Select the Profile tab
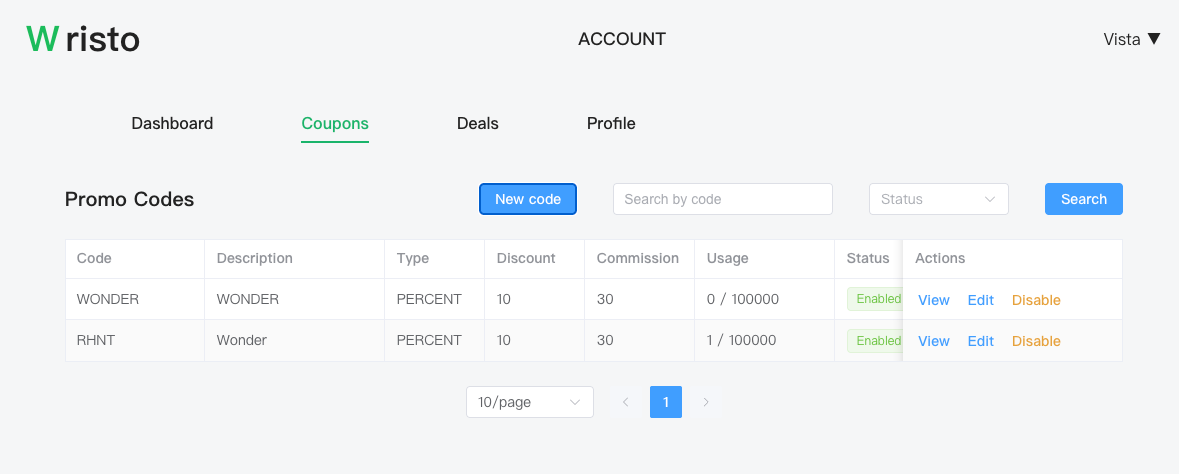 [x=611, y=124]
